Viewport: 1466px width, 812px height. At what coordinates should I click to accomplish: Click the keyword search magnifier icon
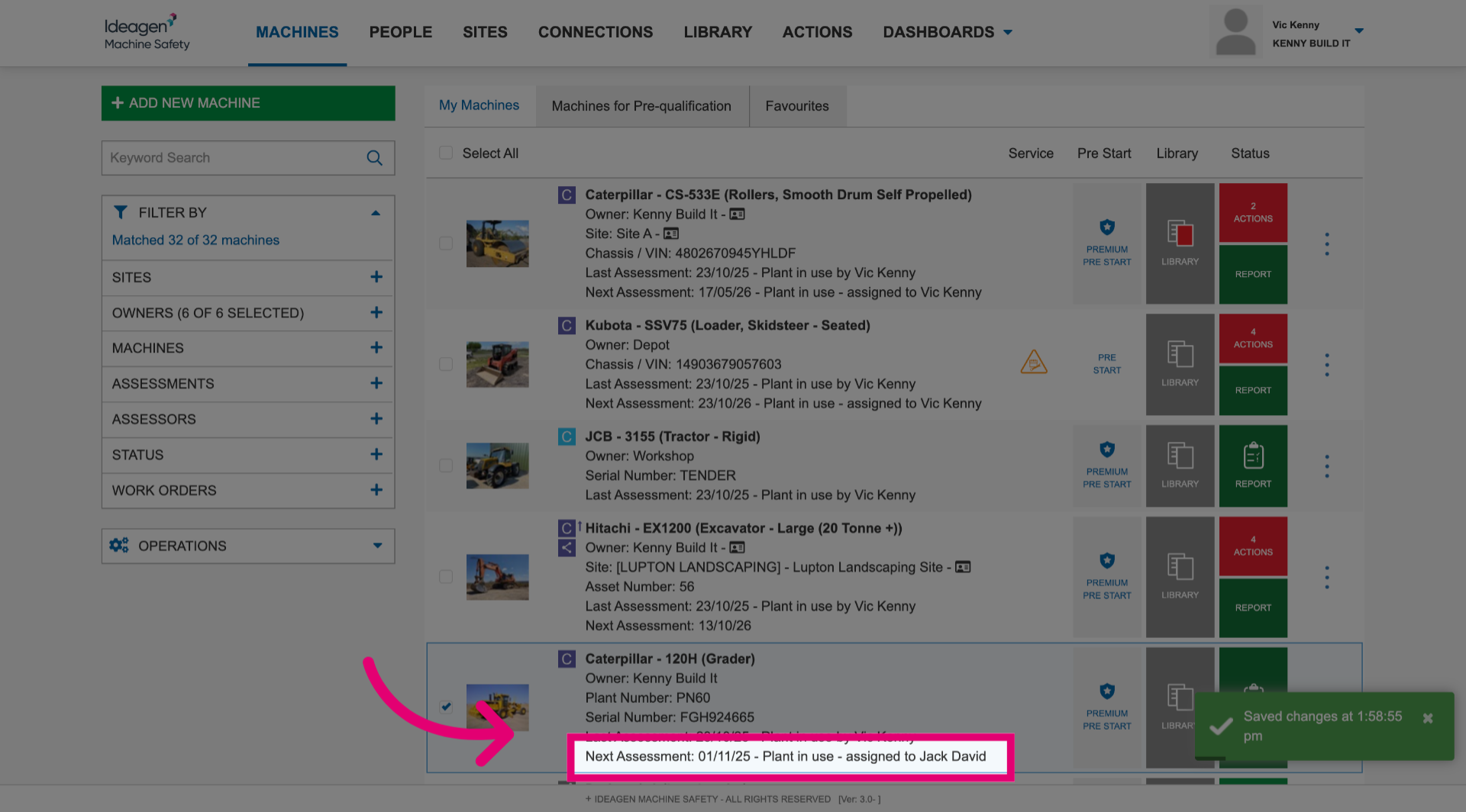[x=374, y=158]
